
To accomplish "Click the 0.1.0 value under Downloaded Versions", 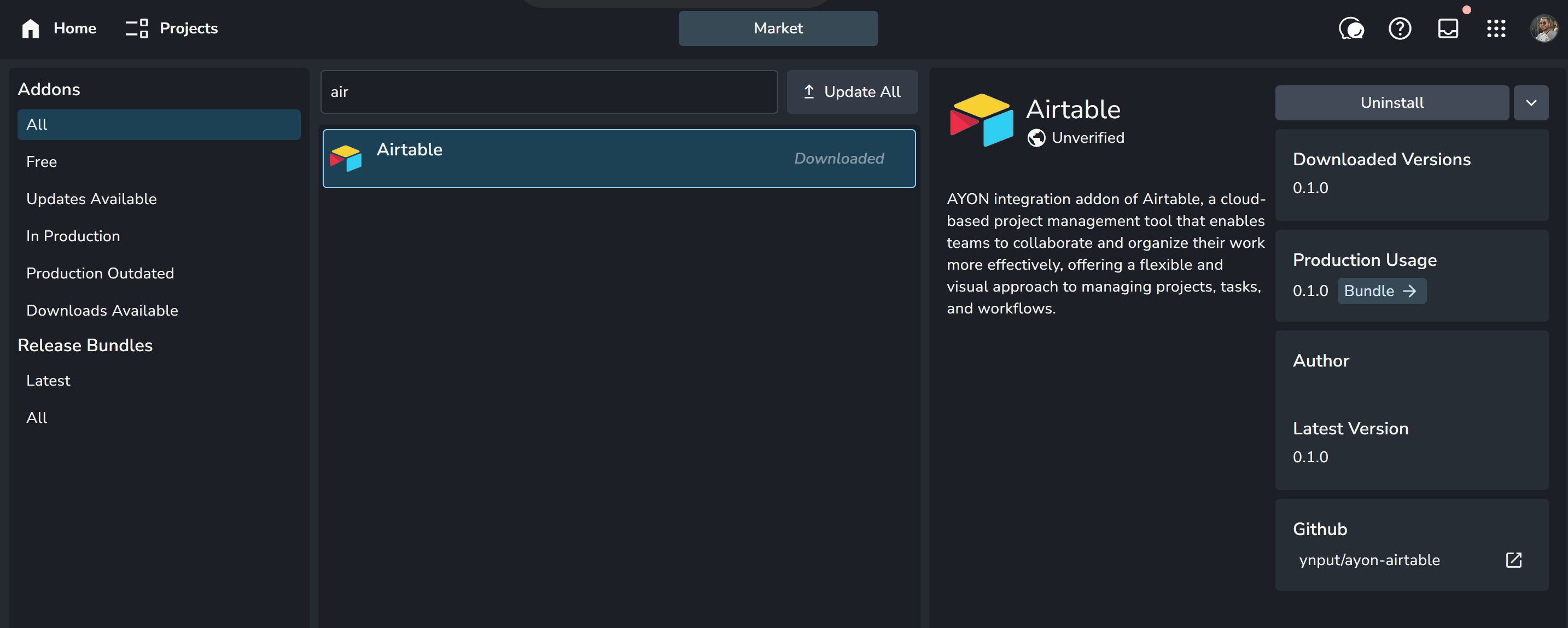I will (1310, 188).
